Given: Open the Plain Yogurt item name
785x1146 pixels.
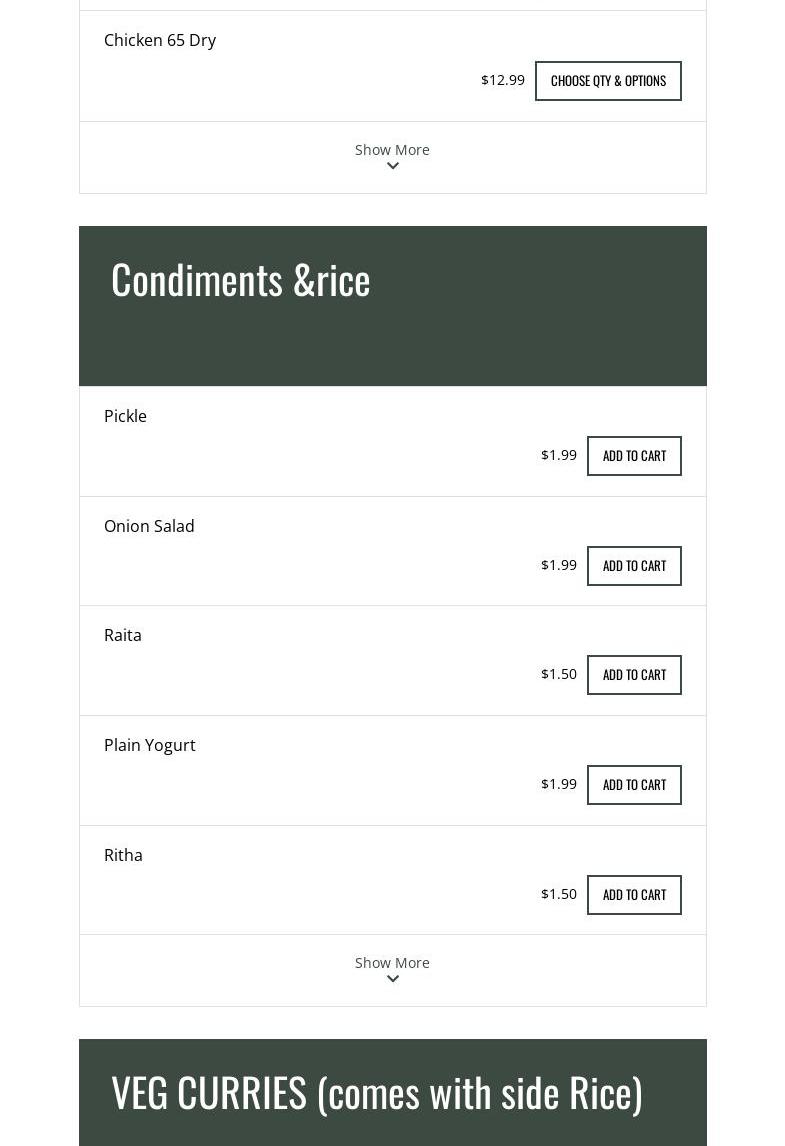Looking at the screenshot, I should click(x=150, y=745).
